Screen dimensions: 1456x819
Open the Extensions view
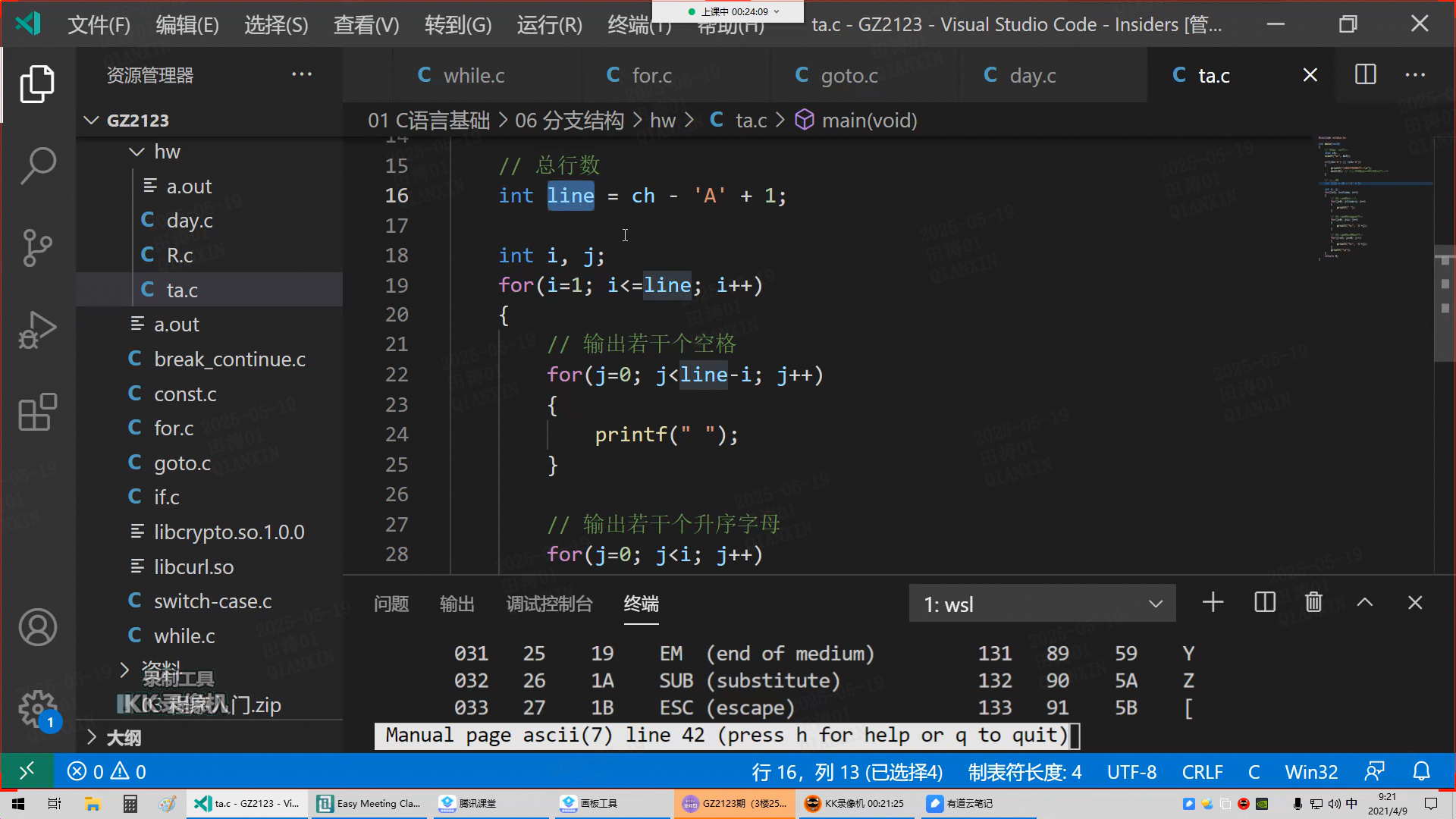pos(37,413)
